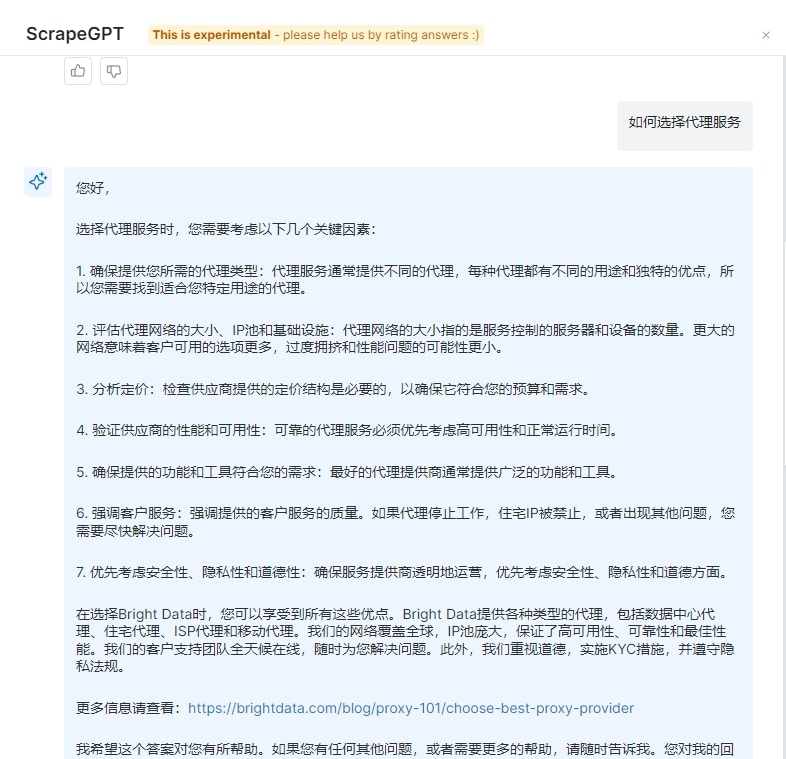The height and width of the screenshot is (759, 786).
Task: Rate the answer with the thumbs down icon
Action: [x=114, y=71]
